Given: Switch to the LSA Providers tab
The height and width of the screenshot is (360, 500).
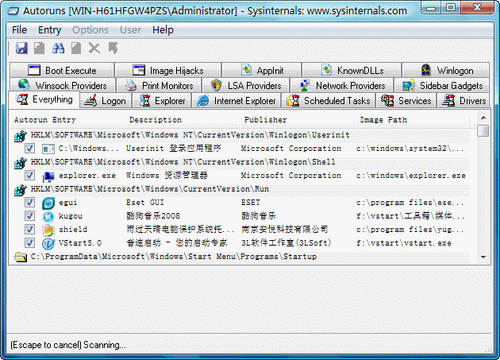Looking at the screenshot, I should 246,85.
